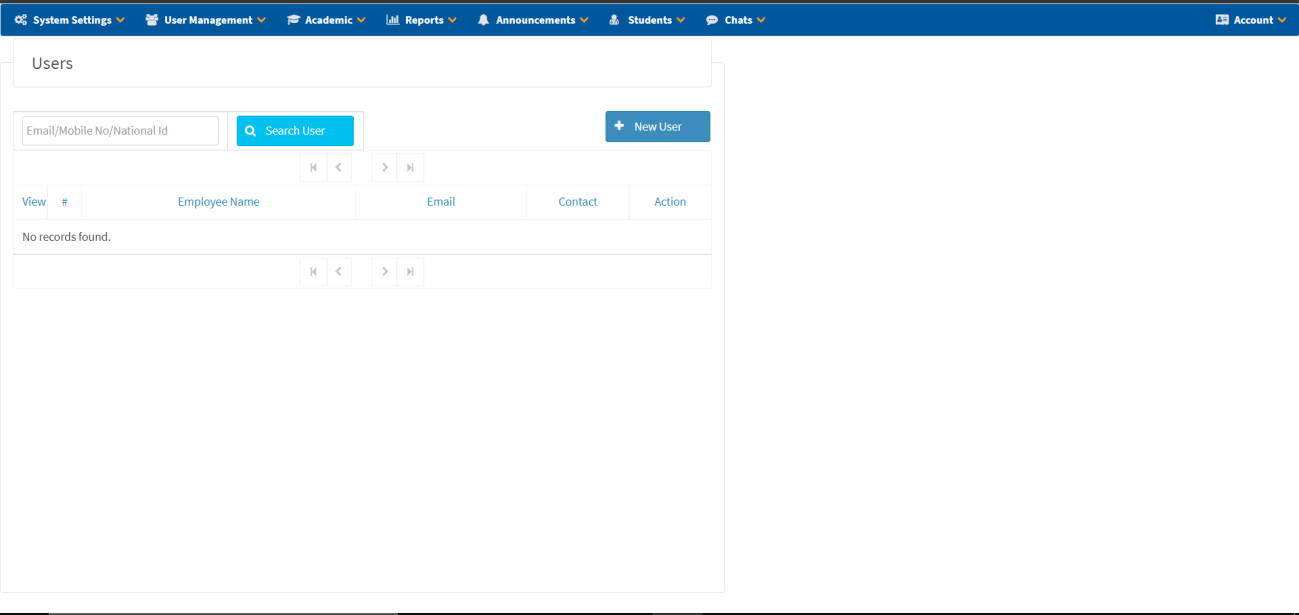Click the New User button
This screenshot has width=1299, height=615.
click(657, 127)
